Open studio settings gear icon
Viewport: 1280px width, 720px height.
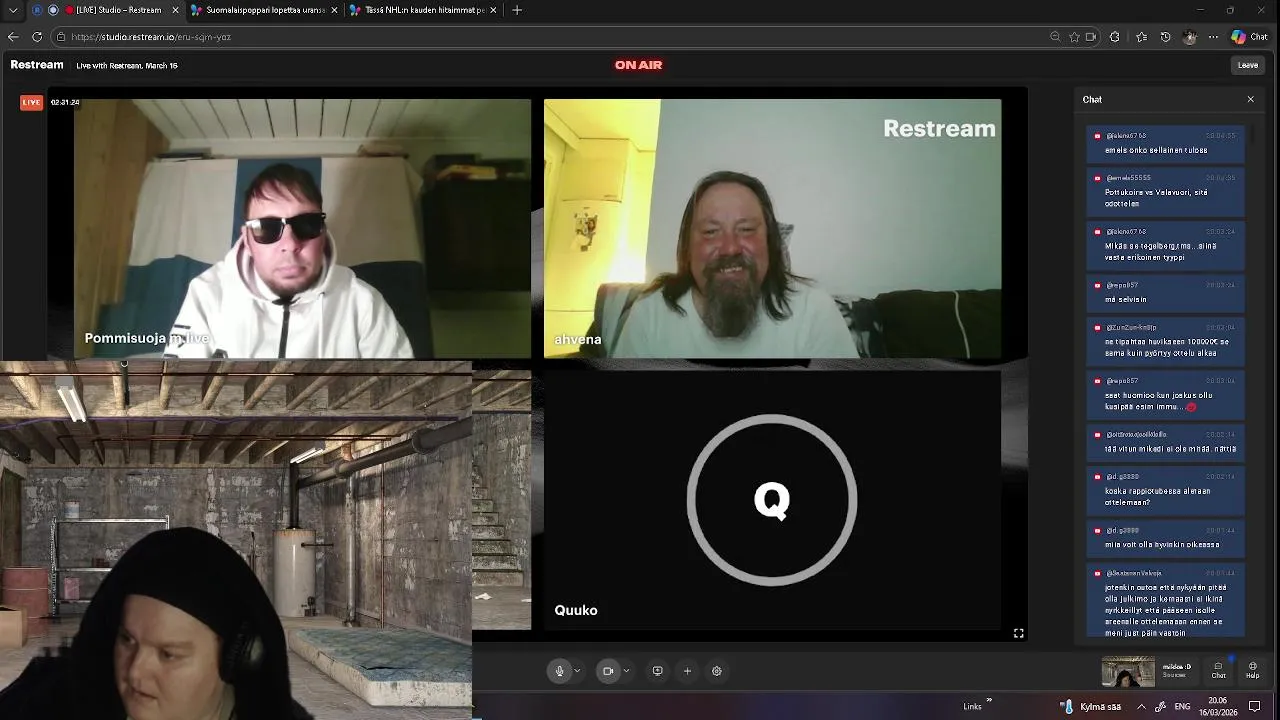point(717,671)
